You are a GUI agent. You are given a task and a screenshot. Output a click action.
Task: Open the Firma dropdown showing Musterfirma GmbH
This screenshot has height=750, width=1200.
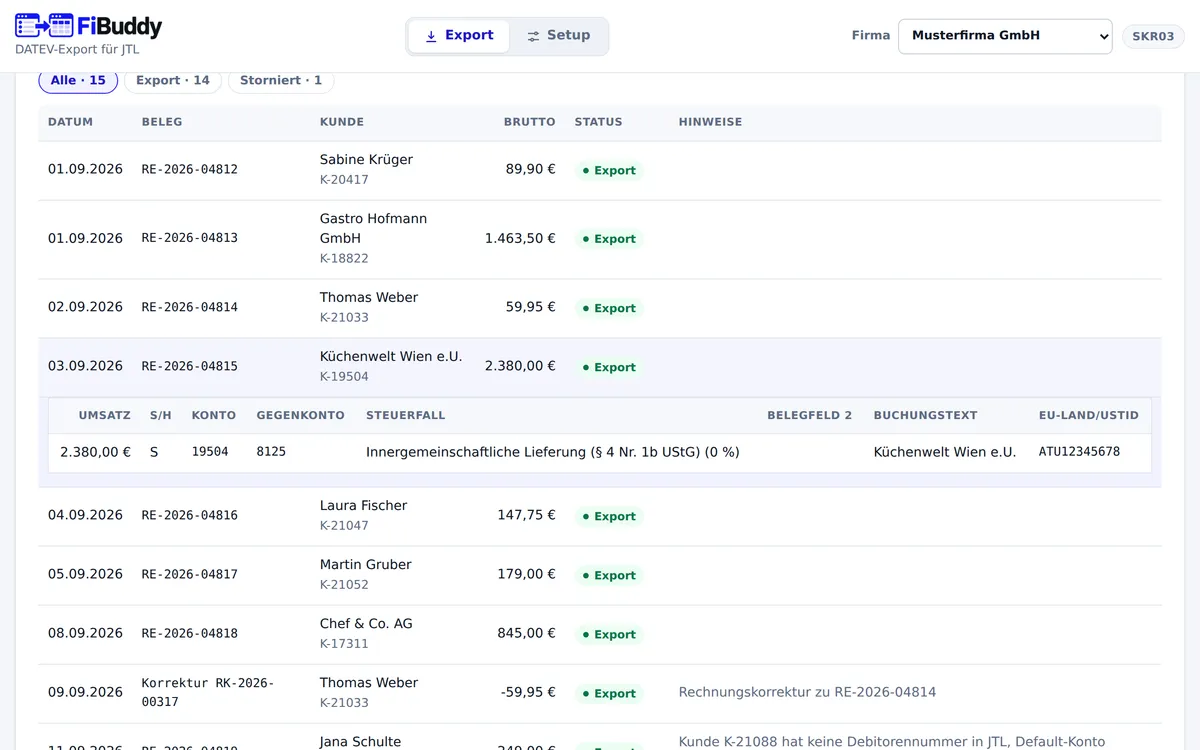tap(1005, 36)
